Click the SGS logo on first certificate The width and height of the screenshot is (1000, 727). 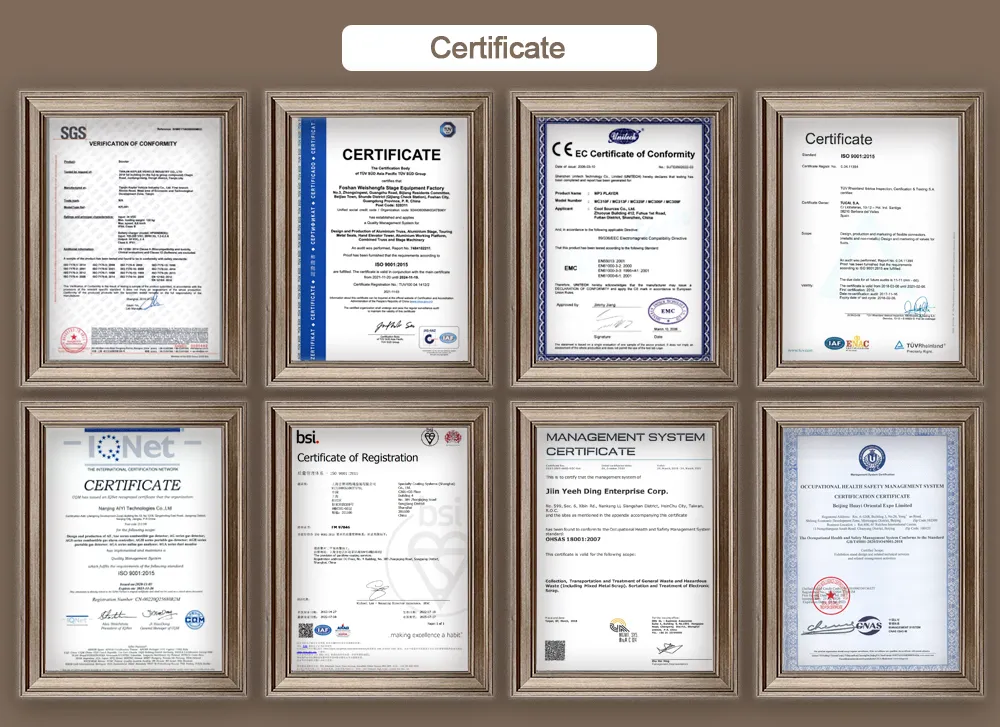point(73,132)
